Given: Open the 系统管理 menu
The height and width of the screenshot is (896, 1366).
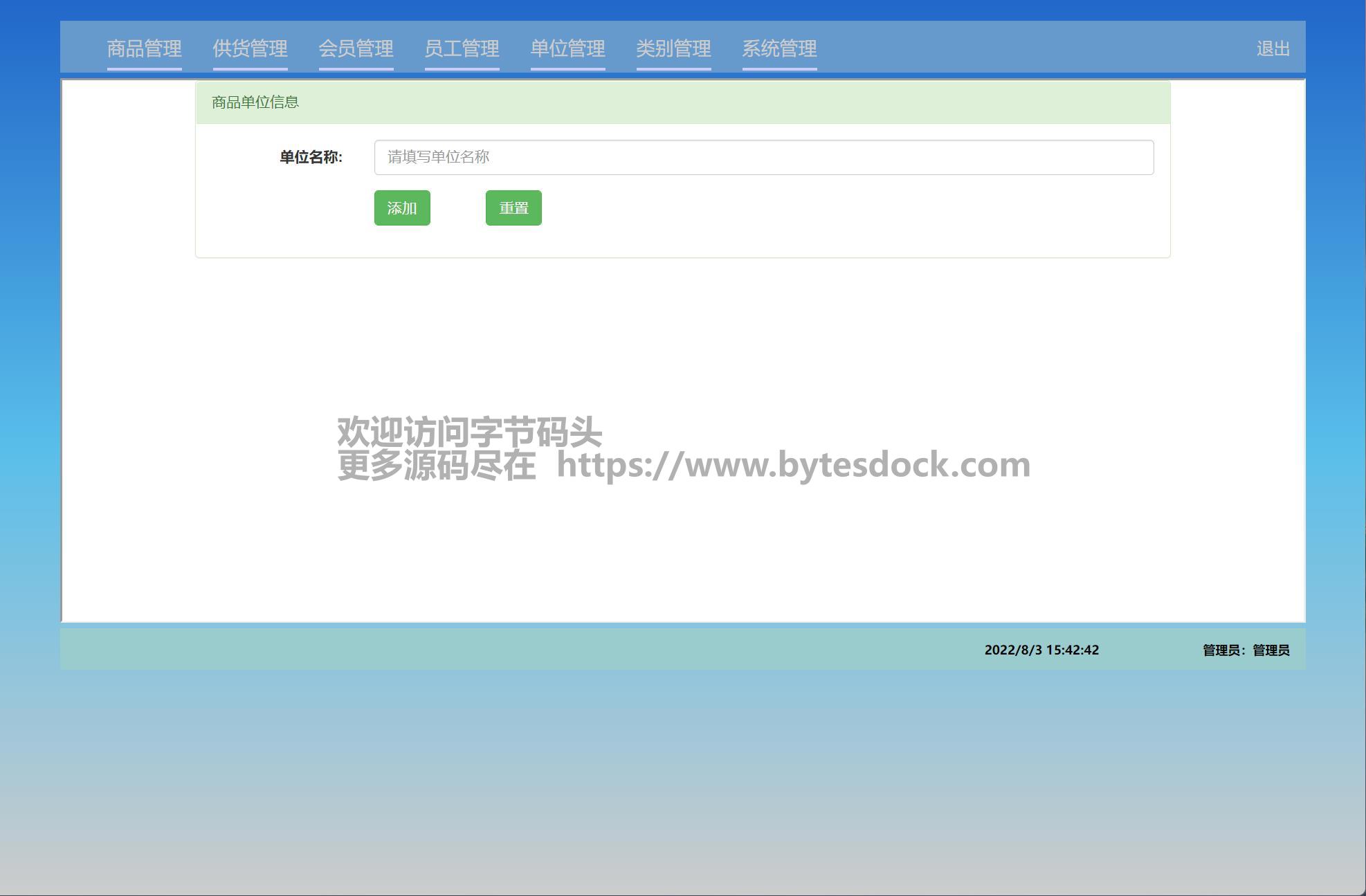Looking at the screenshot, I should pyautogui.click(x=779, y=48).
